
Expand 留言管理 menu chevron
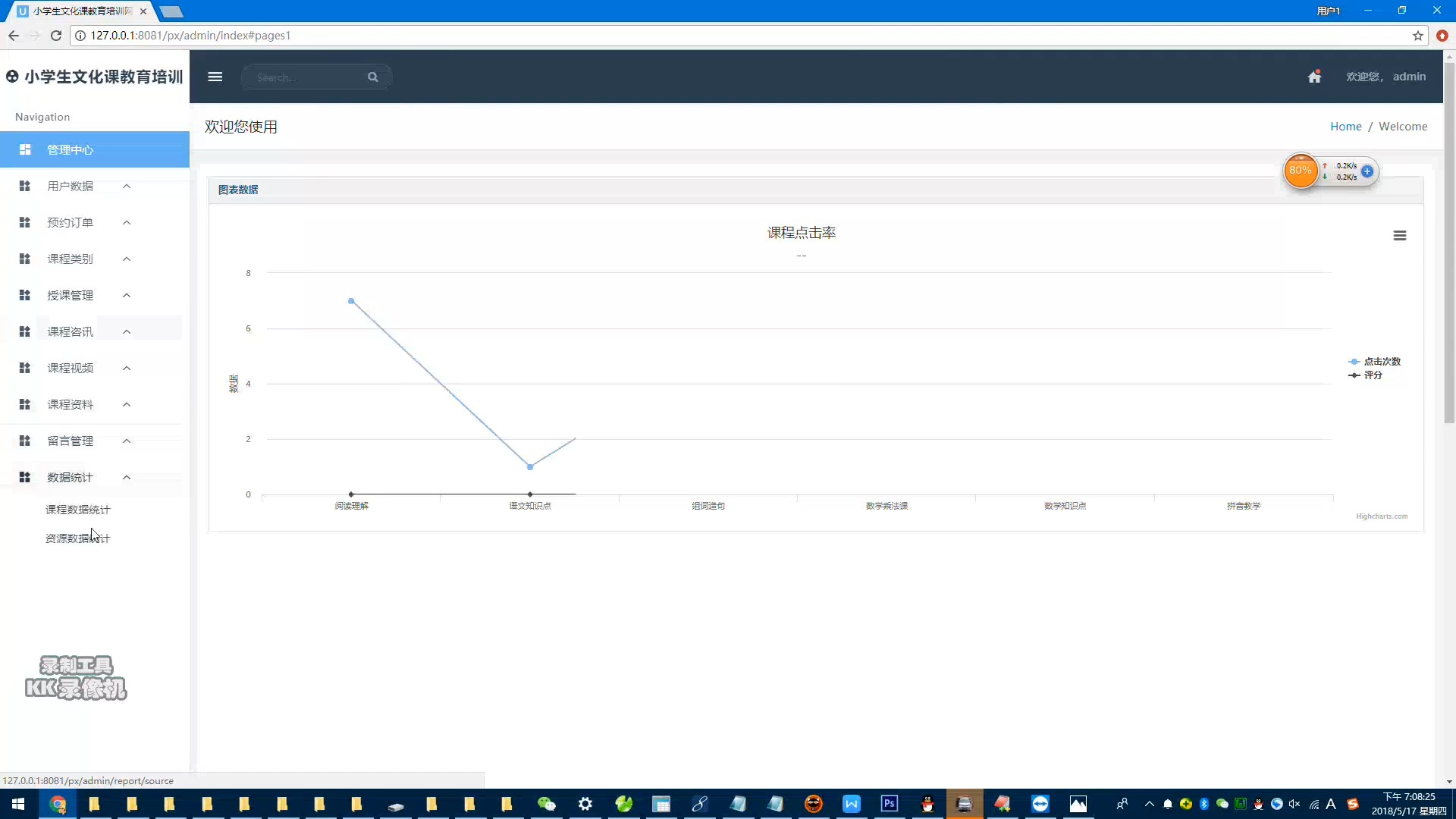(x=127, y=441)
